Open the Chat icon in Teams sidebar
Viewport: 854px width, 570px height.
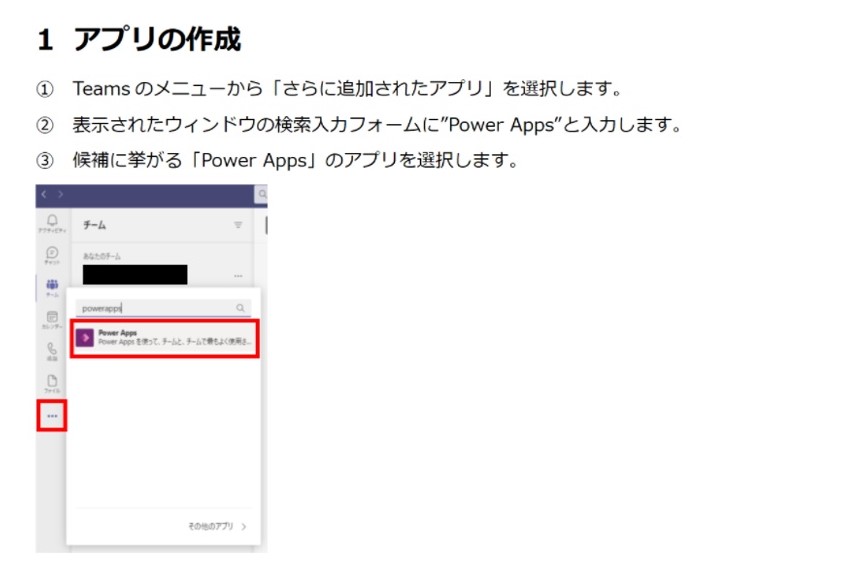(51, 254)
